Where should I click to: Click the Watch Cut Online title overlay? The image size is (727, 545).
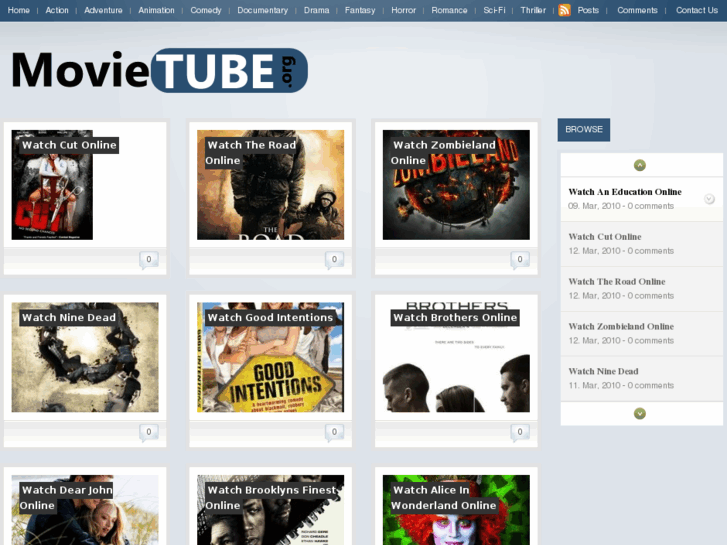pyautogui.click(x=69, y=145)
